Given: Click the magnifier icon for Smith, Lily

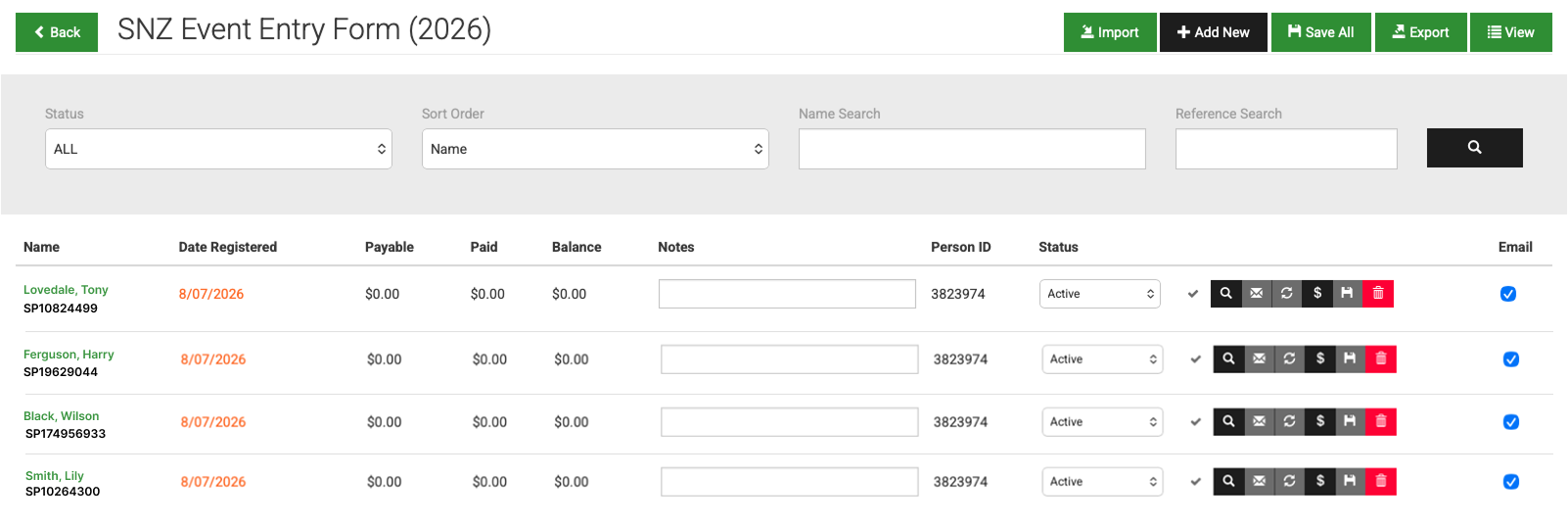Looking at the screenshot, I should [1228, 482].
